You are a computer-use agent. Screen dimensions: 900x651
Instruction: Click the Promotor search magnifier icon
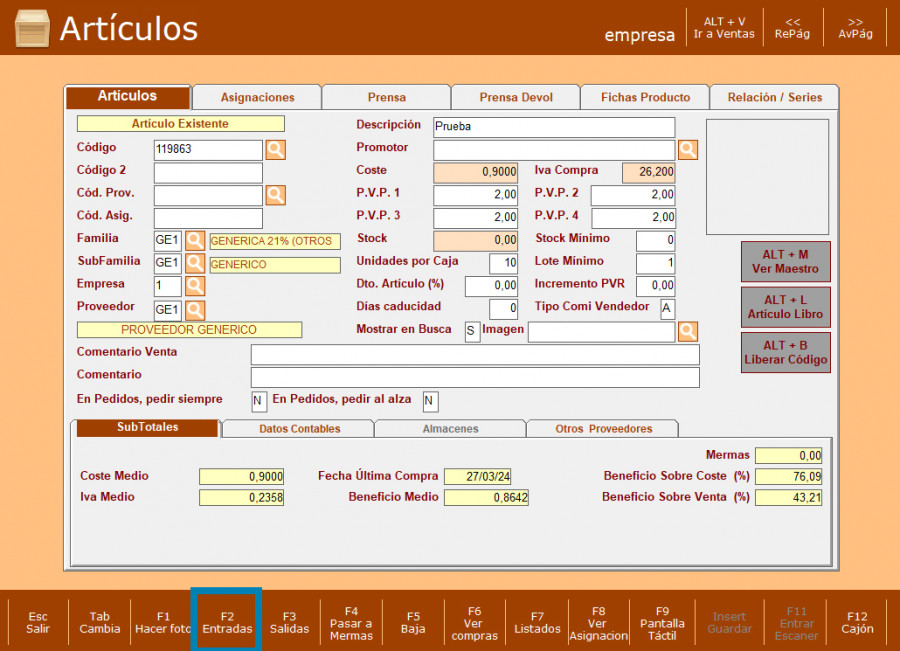click(x=688, y=150)
